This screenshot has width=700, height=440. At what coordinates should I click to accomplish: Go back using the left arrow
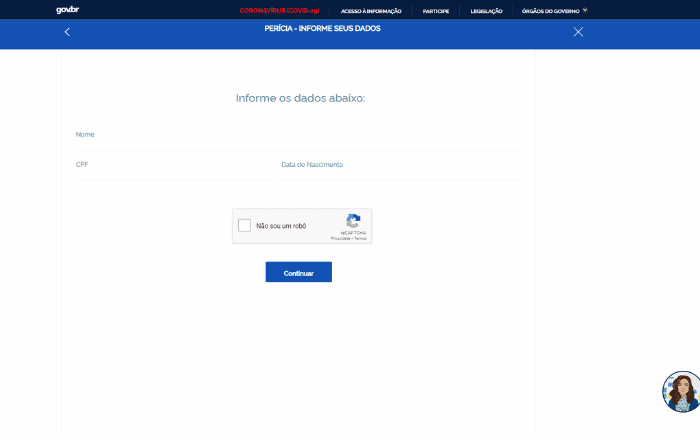tap(67, 32)
